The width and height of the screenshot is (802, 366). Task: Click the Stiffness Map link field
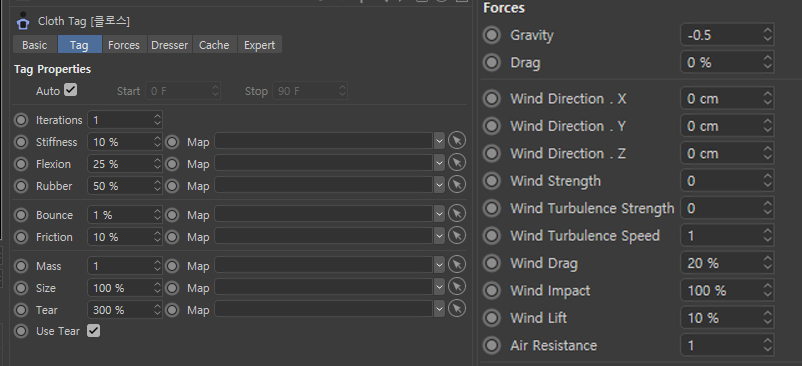click(324, 141)
